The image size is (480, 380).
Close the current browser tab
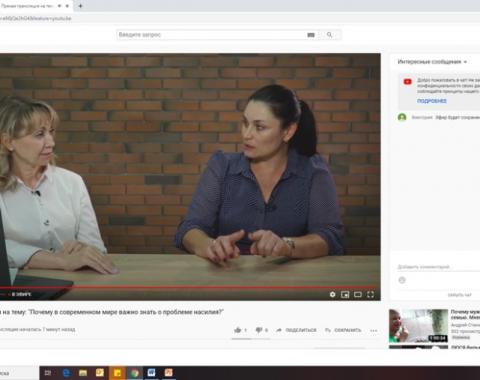tap(67, 6)
